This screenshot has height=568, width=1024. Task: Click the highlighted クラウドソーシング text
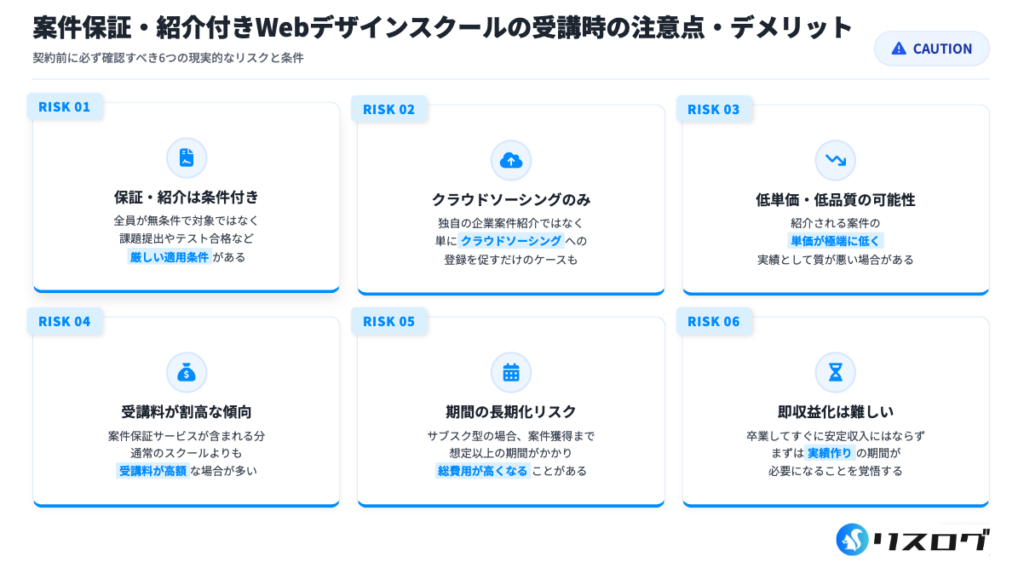(x=511, y=241)
